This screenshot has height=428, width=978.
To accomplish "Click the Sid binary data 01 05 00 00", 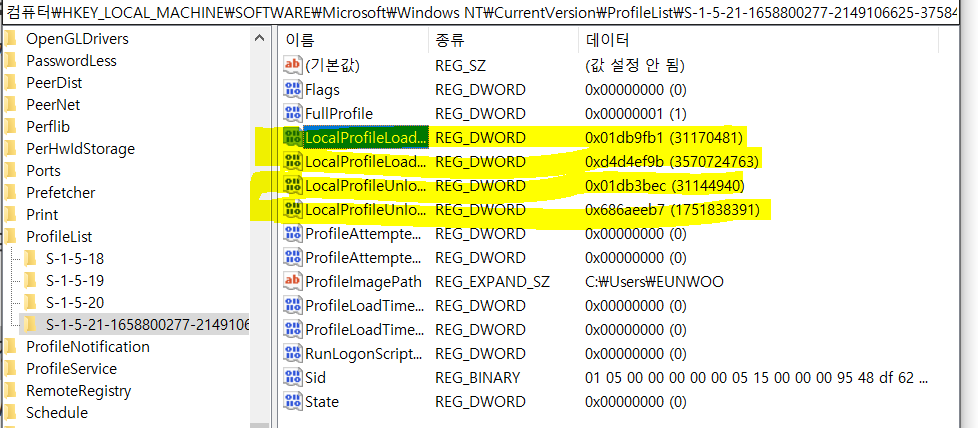I will click(757, 378).
